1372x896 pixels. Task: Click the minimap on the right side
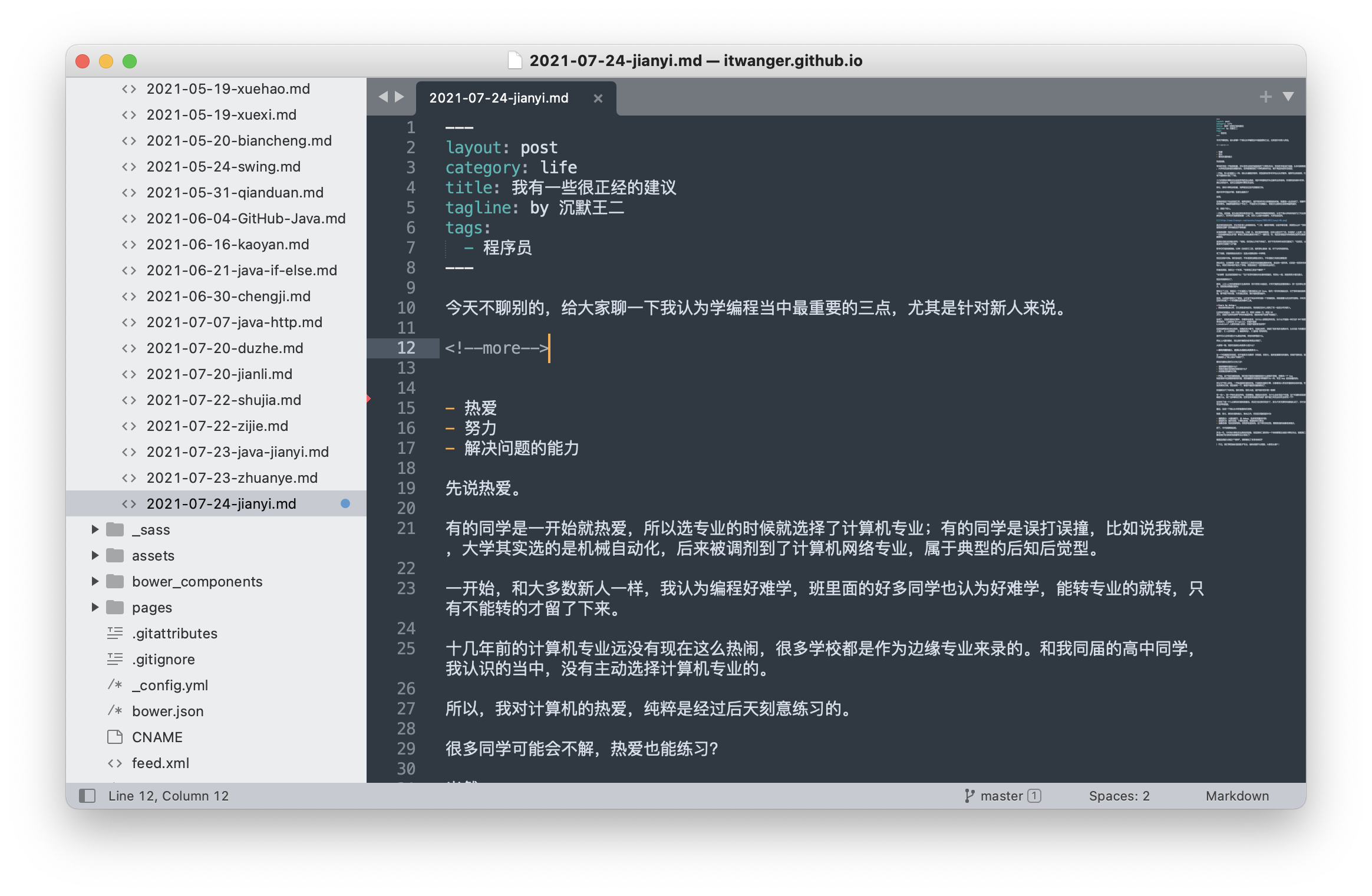click(1259, 283)
